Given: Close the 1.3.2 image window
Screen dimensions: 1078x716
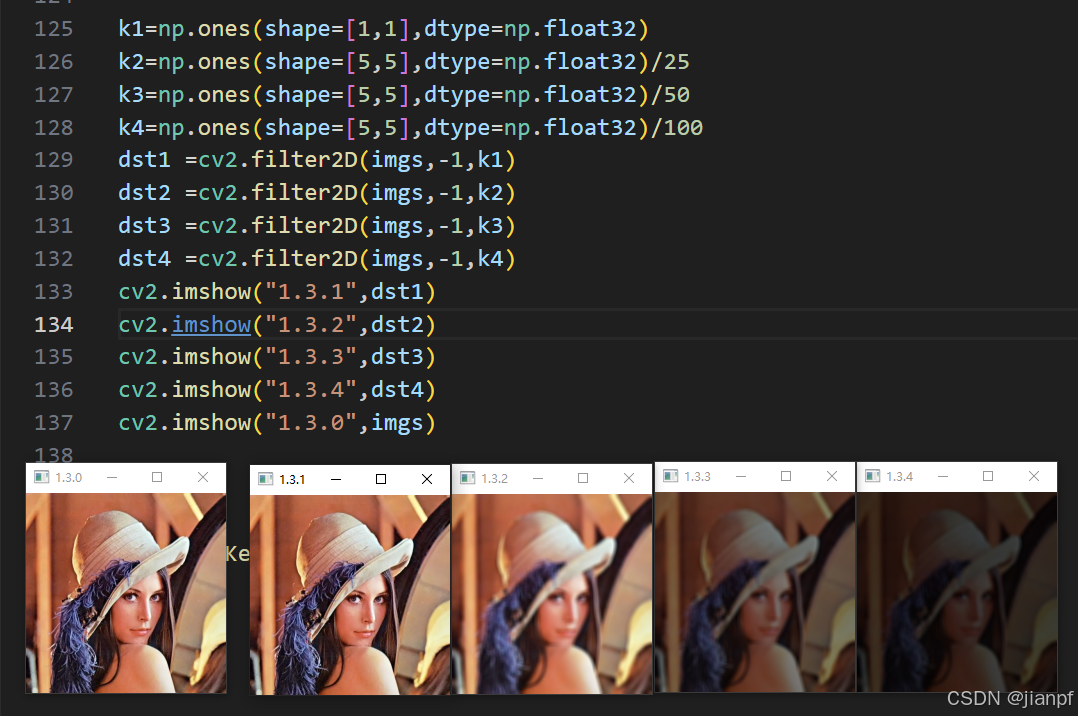Looking at the screenshot, I should tap(628, 478).
